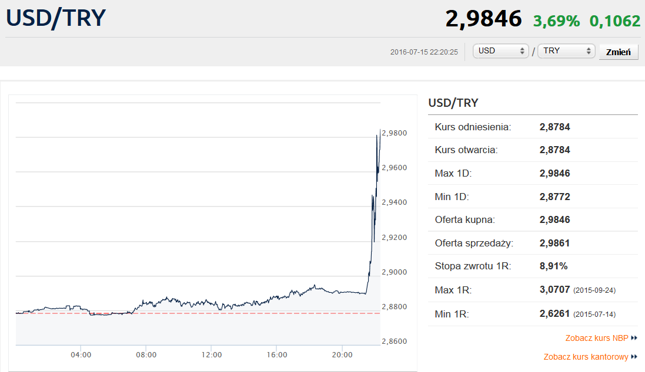Open the TRY quote currency dropdown
Image resolution: width=645 pixels, height=372 pixels.
pos(566,51)
